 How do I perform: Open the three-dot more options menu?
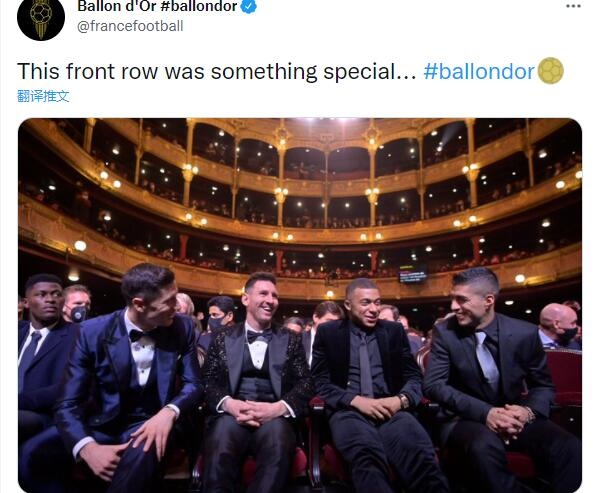(x=573, y=6)
